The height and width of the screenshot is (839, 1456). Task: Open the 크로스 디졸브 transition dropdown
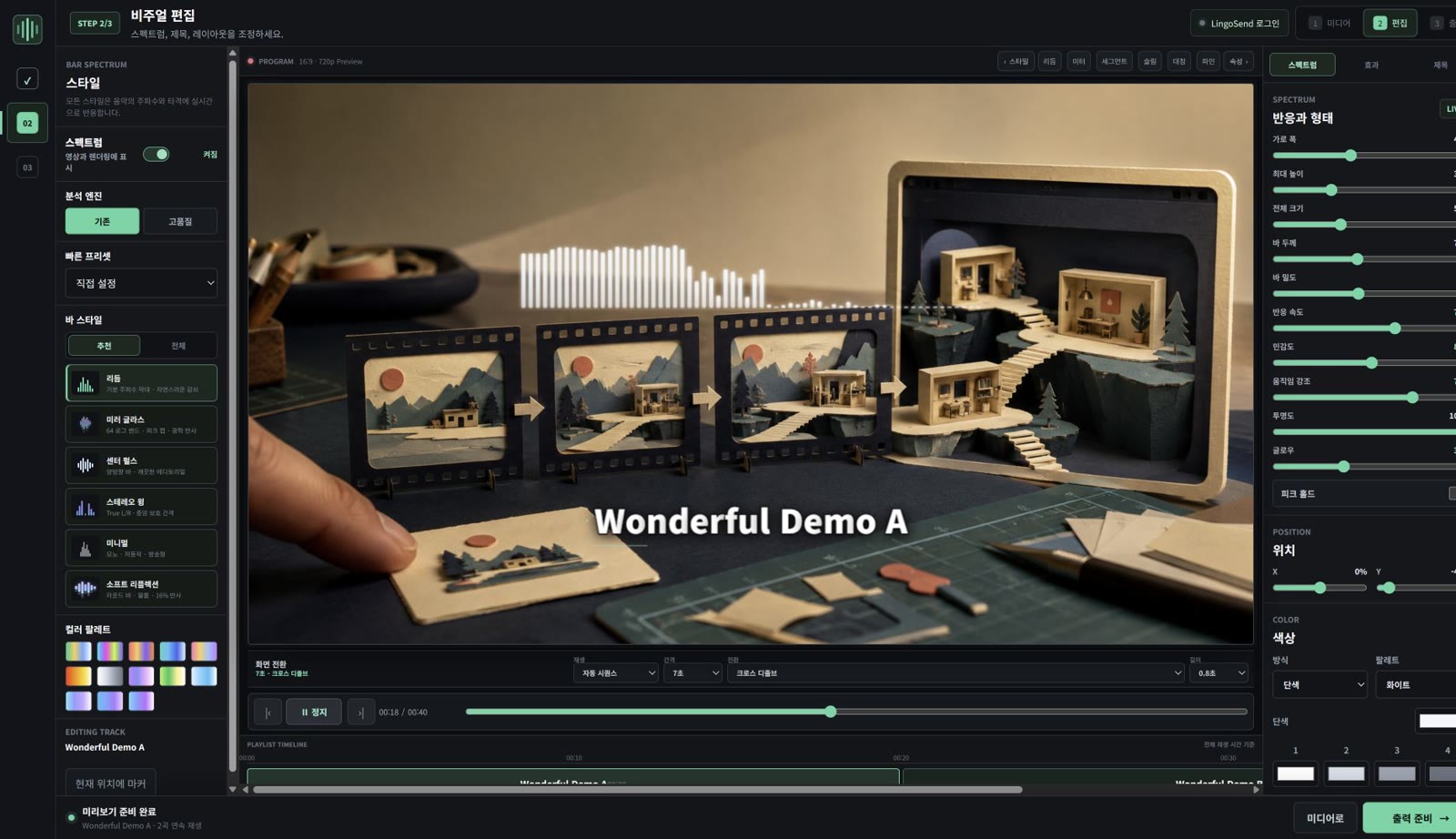point(955,673)
